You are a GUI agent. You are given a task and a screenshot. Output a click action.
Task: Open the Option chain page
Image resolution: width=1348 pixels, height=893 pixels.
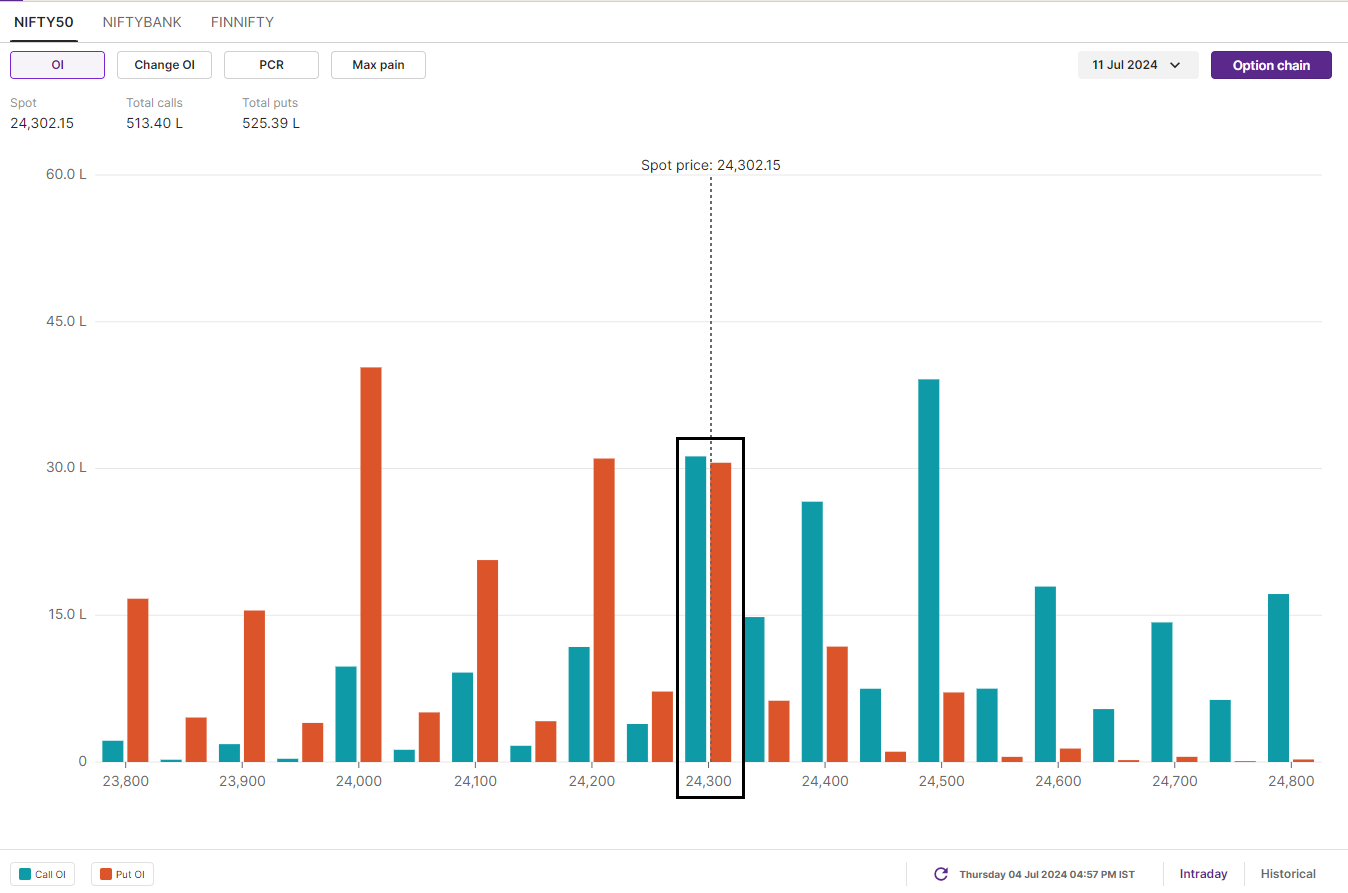tap(1271, 65)
